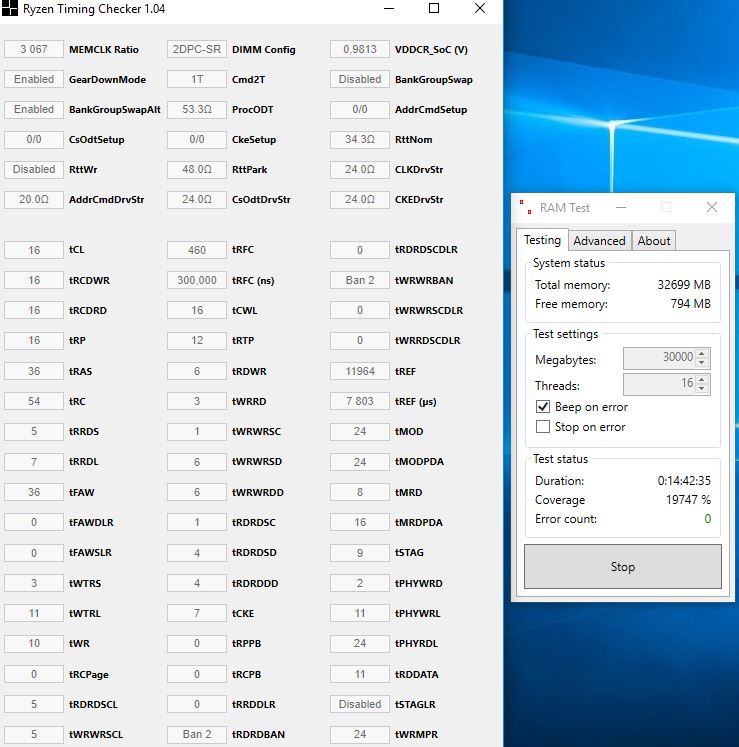This screenshot has height=747, width=739.
Task: Enable the Stop on error checkbox
Action: pos(543,426)
